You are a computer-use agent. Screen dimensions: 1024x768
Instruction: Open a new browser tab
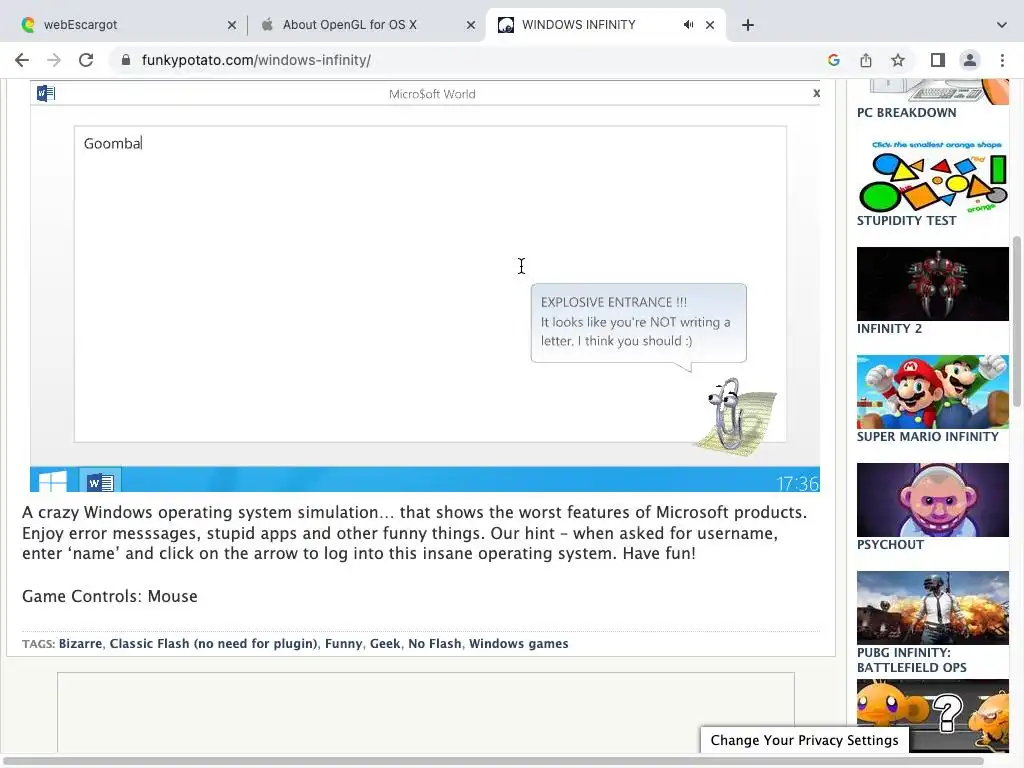748,25
